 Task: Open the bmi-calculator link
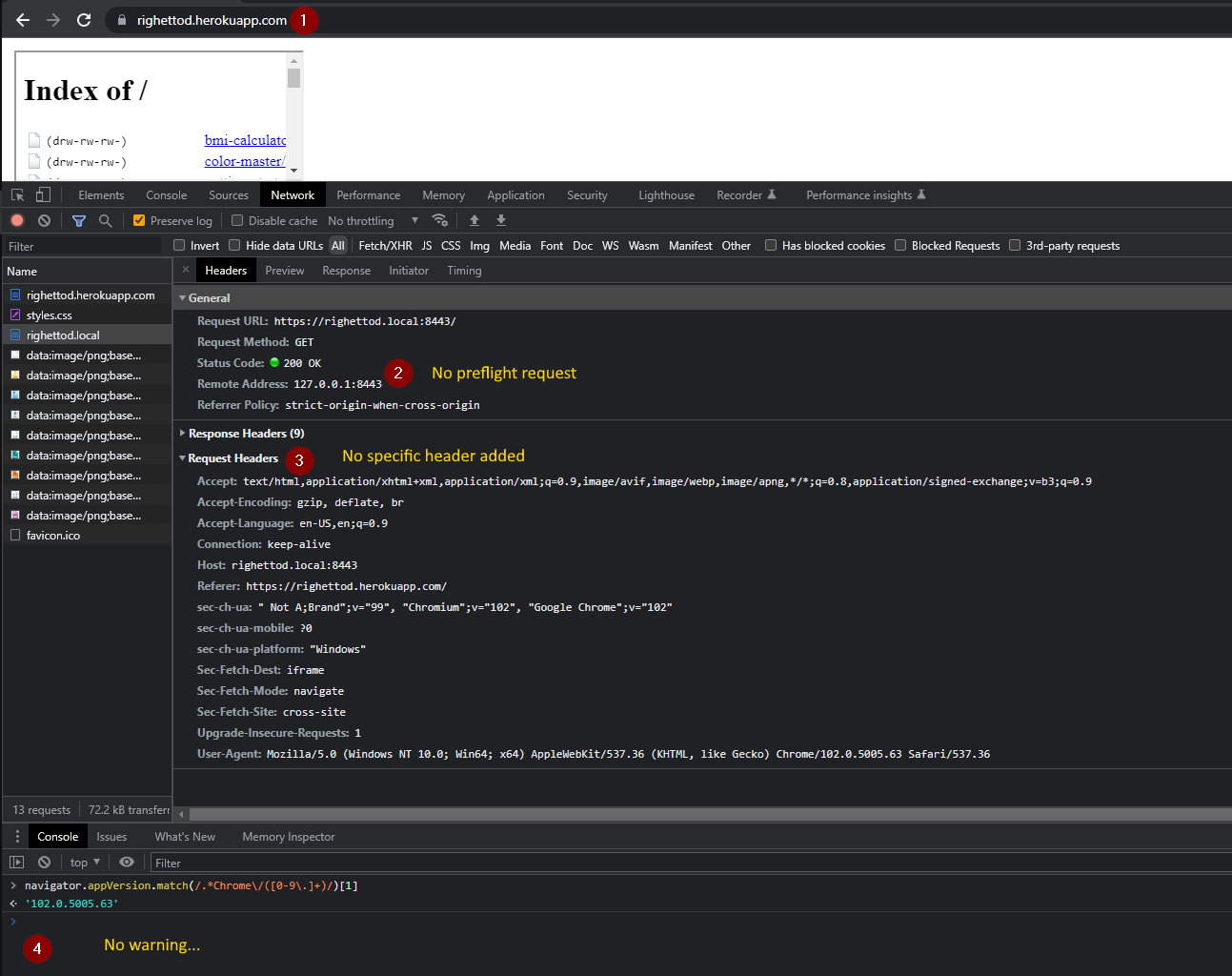coord(245,140)
